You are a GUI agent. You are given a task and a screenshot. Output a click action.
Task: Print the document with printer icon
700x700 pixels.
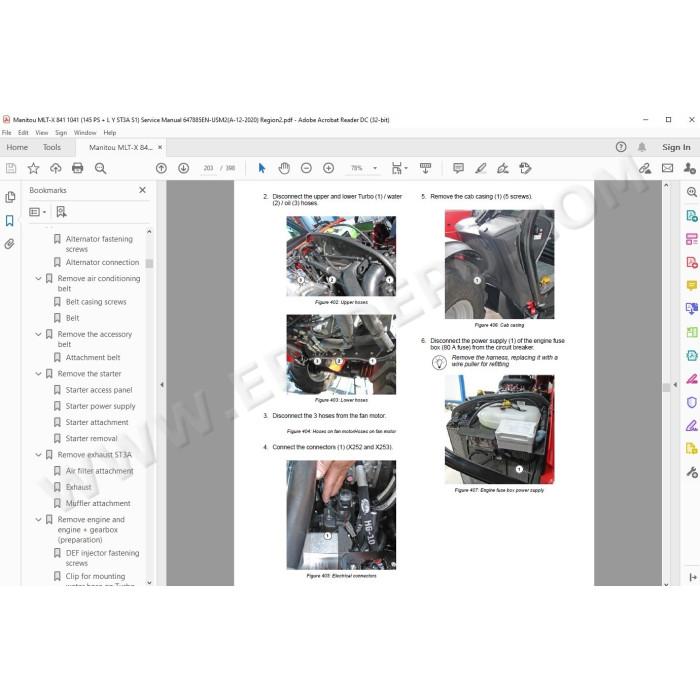tap(78, 168)
